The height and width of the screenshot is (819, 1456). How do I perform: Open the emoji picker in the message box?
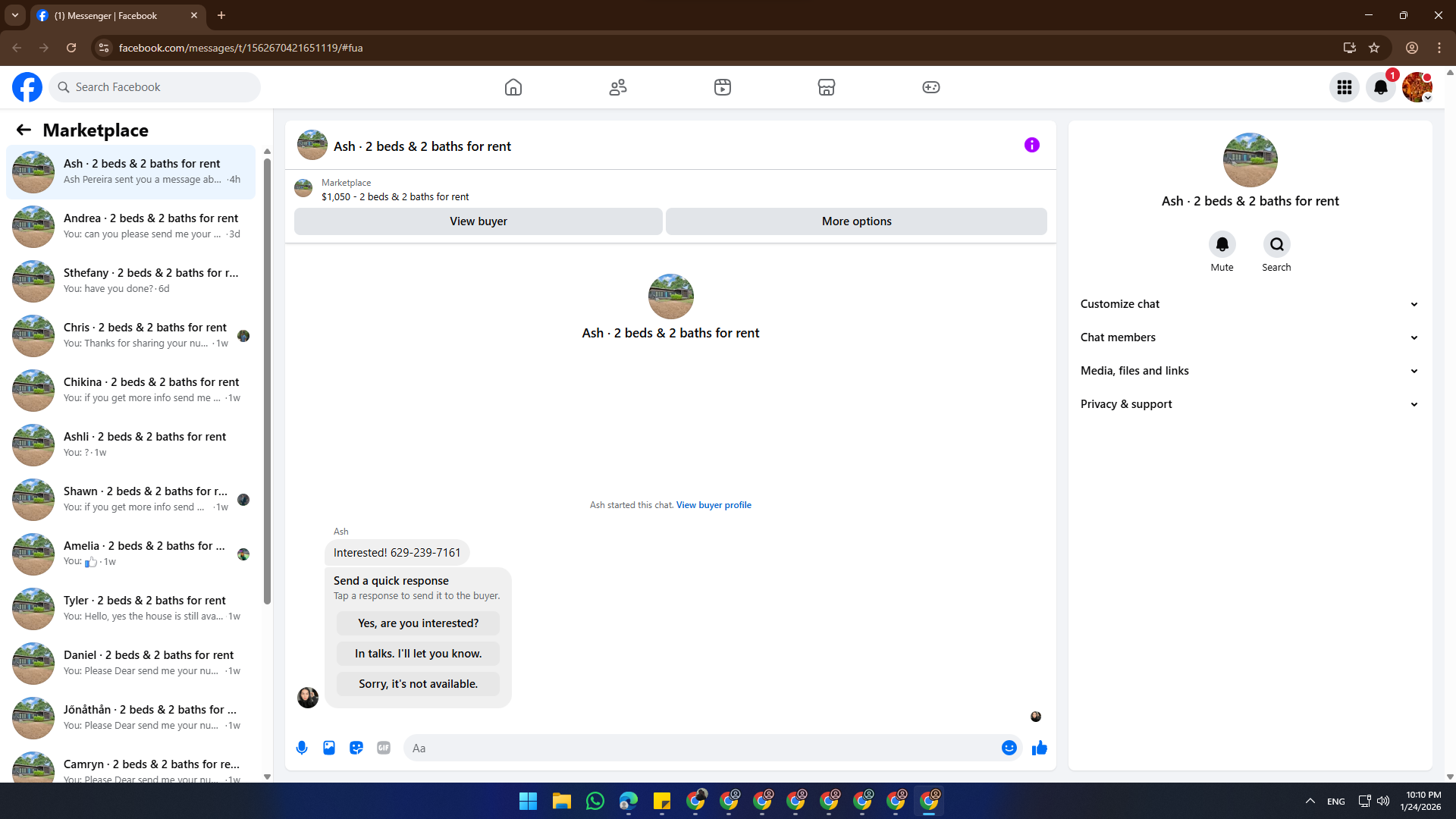coord(1009,748)
